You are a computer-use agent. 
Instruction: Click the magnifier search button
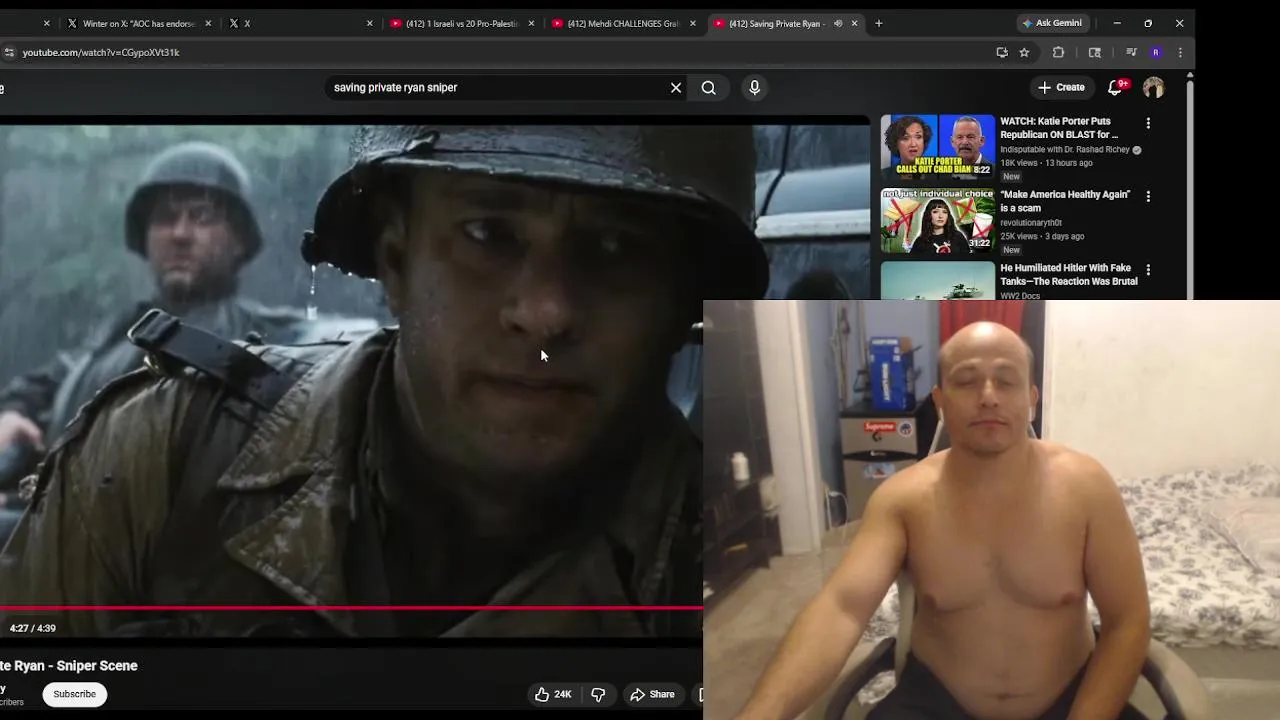708,88
